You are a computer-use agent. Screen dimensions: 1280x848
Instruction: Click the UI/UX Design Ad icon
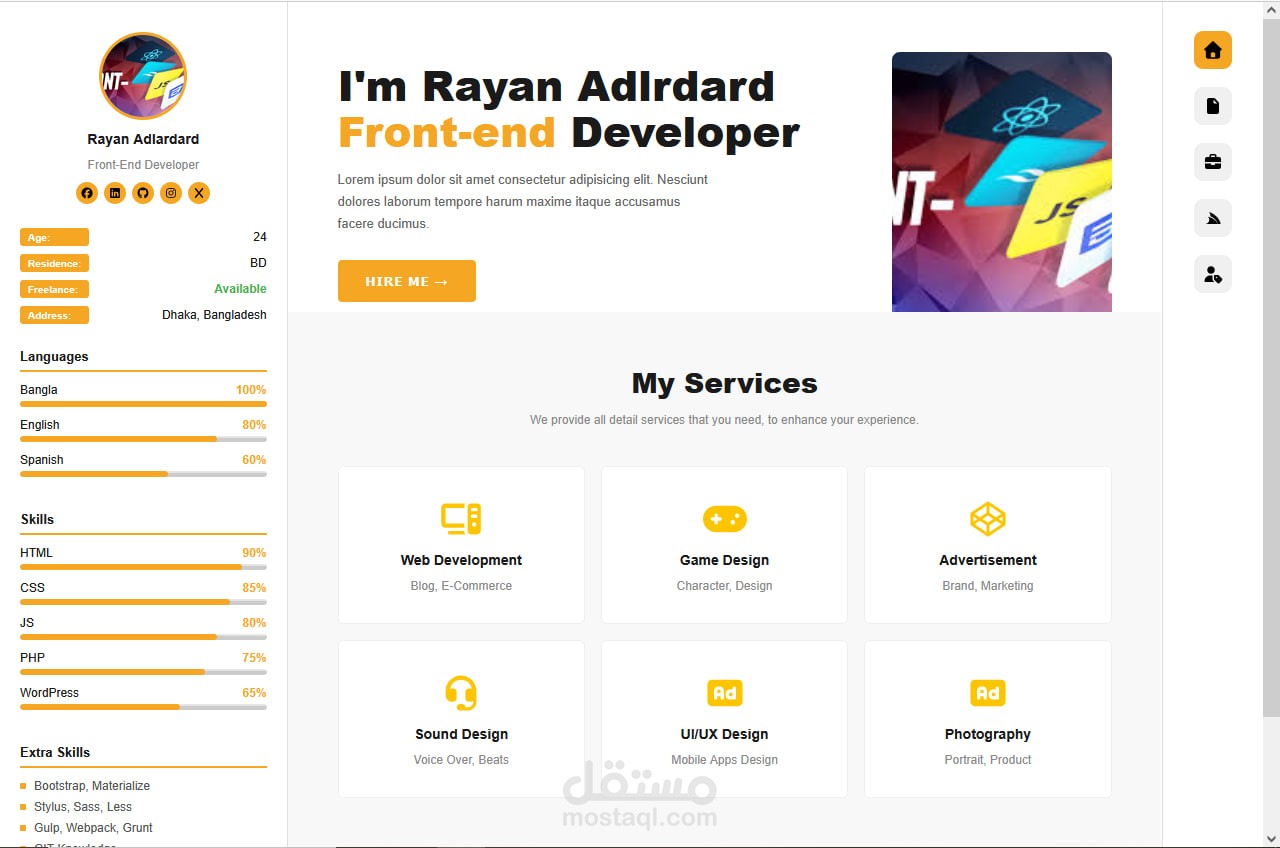pos(725,693)
